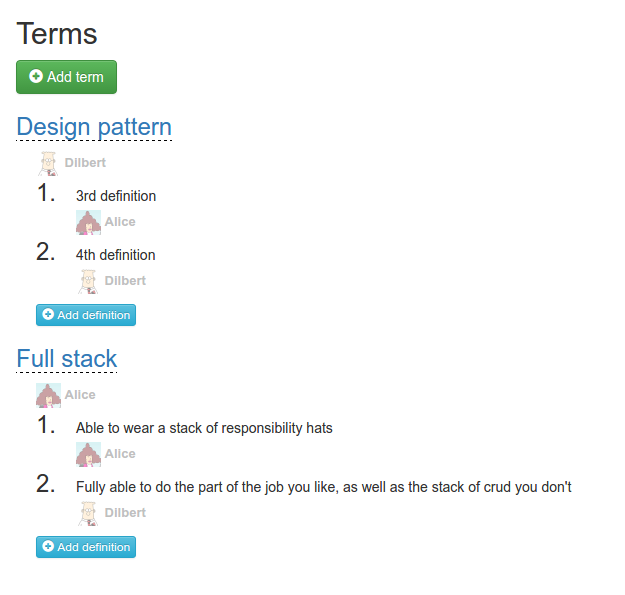Open the Full stack term link
The height and width of the screenshot is (595, 625).
click(x=67, y=359)
